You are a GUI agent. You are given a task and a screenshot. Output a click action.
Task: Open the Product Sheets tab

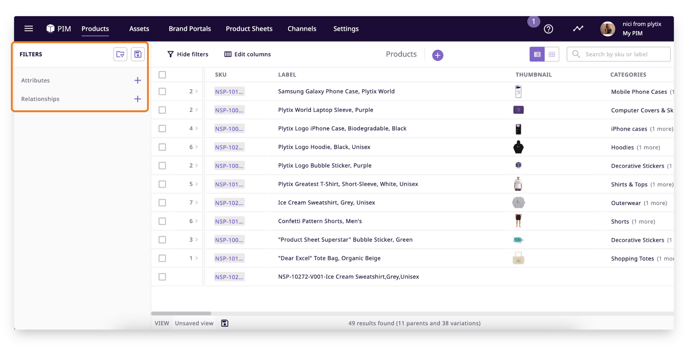pos(249,29)
